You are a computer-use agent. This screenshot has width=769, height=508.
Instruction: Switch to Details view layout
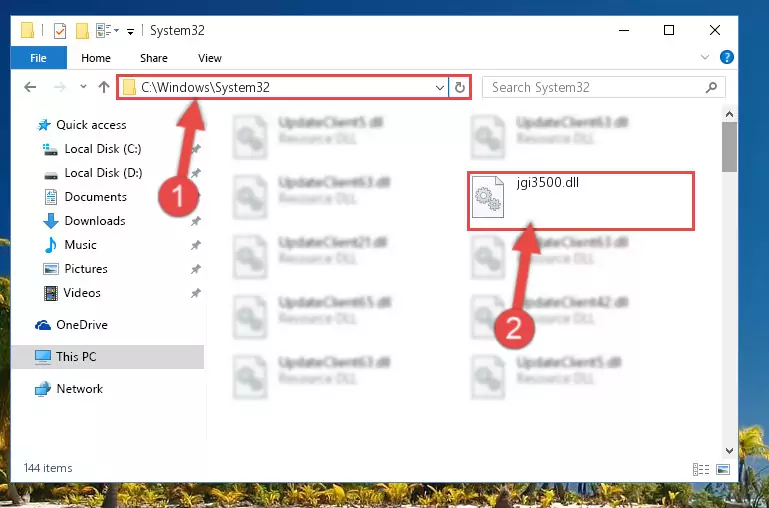[701, 469]
